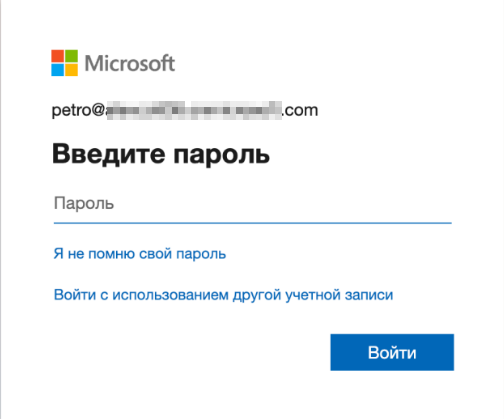Click the red square of the Microsoft logo

pos(57,56)
